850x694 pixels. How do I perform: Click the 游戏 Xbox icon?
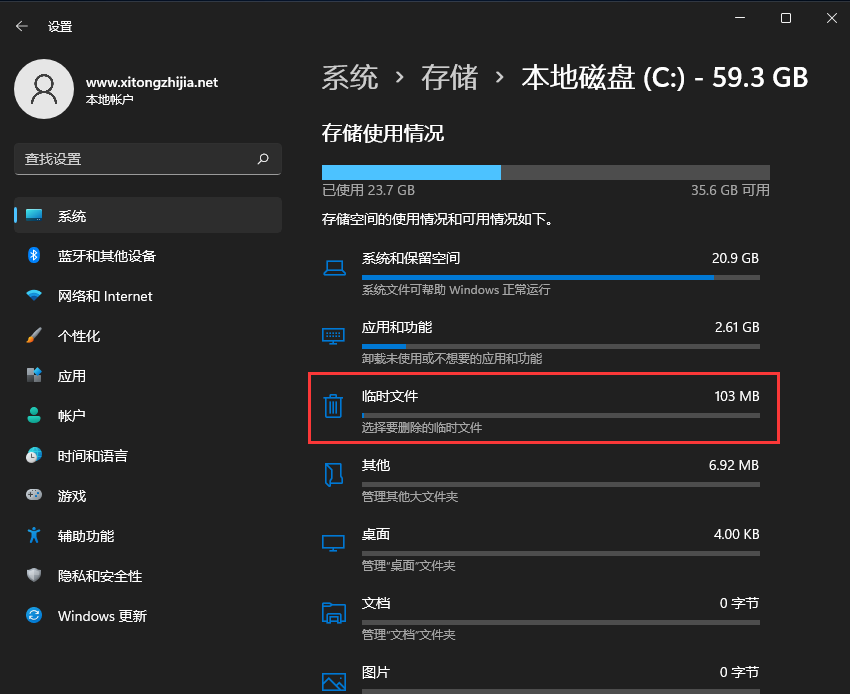pyautogui.click(x=33, y=496)
